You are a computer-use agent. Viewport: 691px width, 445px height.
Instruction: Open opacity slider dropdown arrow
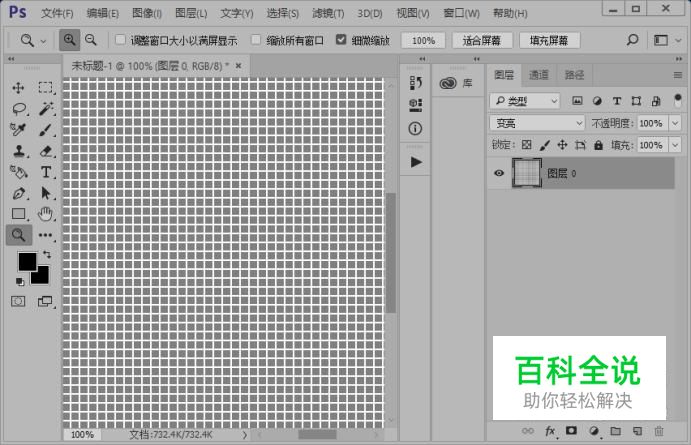point(675,123)
